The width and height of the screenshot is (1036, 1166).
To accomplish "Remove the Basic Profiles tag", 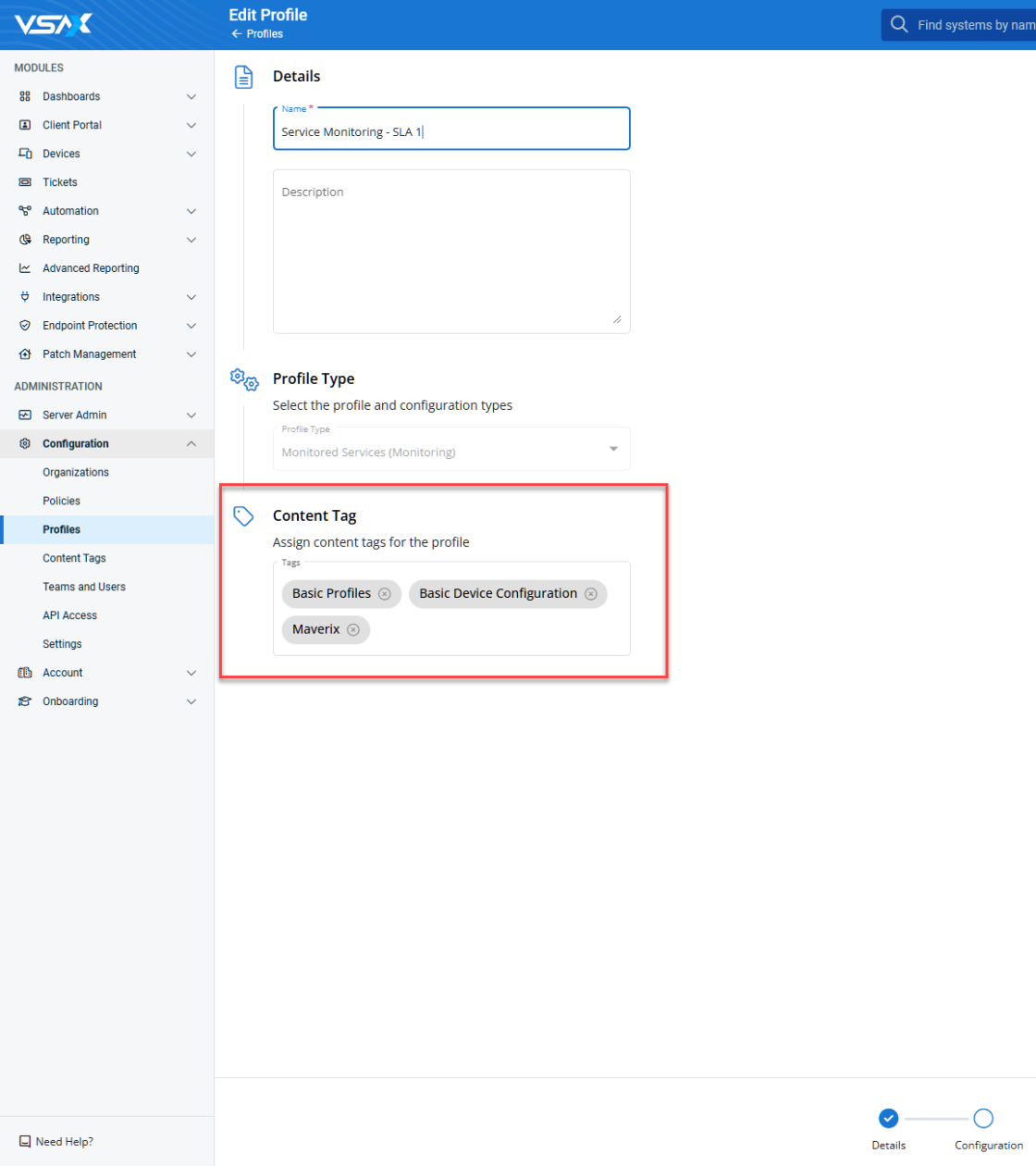I will [385, 594].
